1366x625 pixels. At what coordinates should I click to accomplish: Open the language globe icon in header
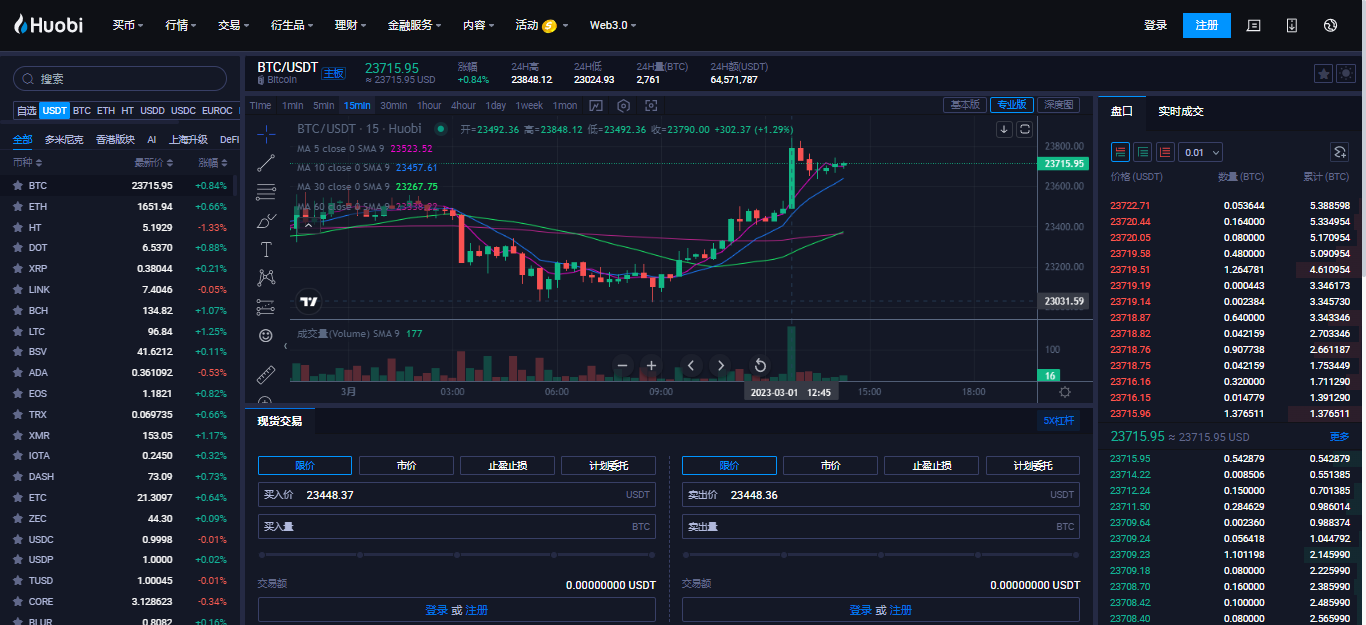coord(1330,25)
